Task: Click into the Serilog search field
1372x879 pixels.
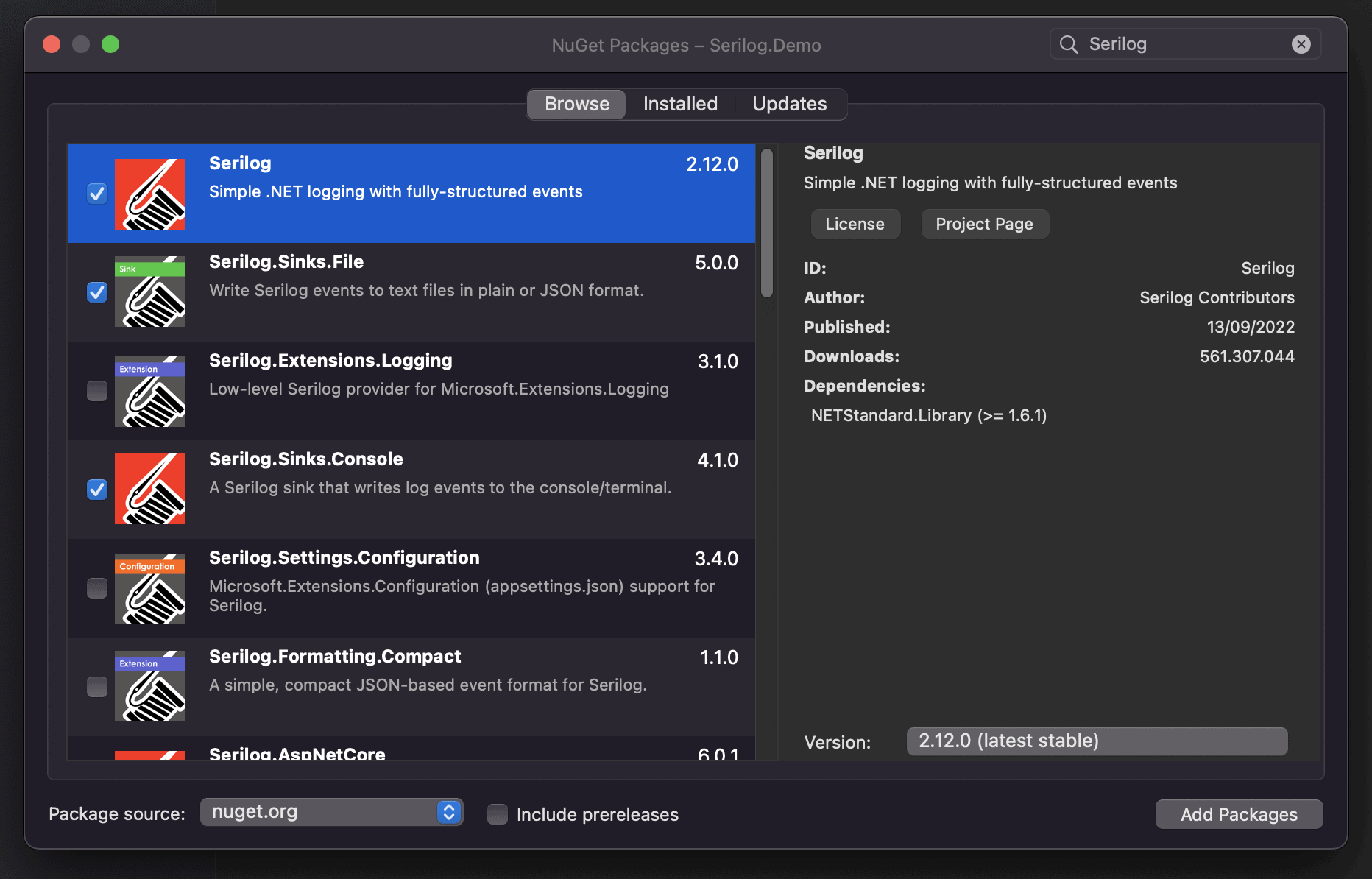Action: click(1185, 44)
